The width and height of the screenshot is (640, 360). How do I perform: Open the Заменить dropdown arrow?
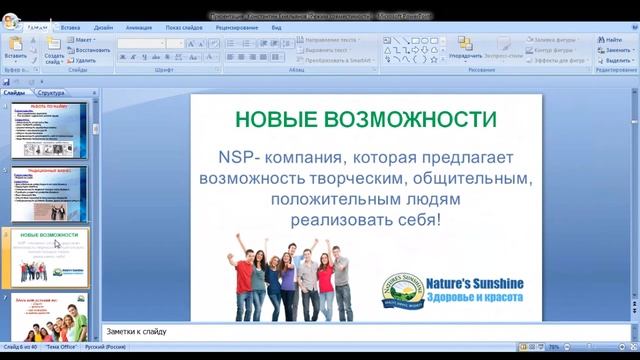[633, 50]
